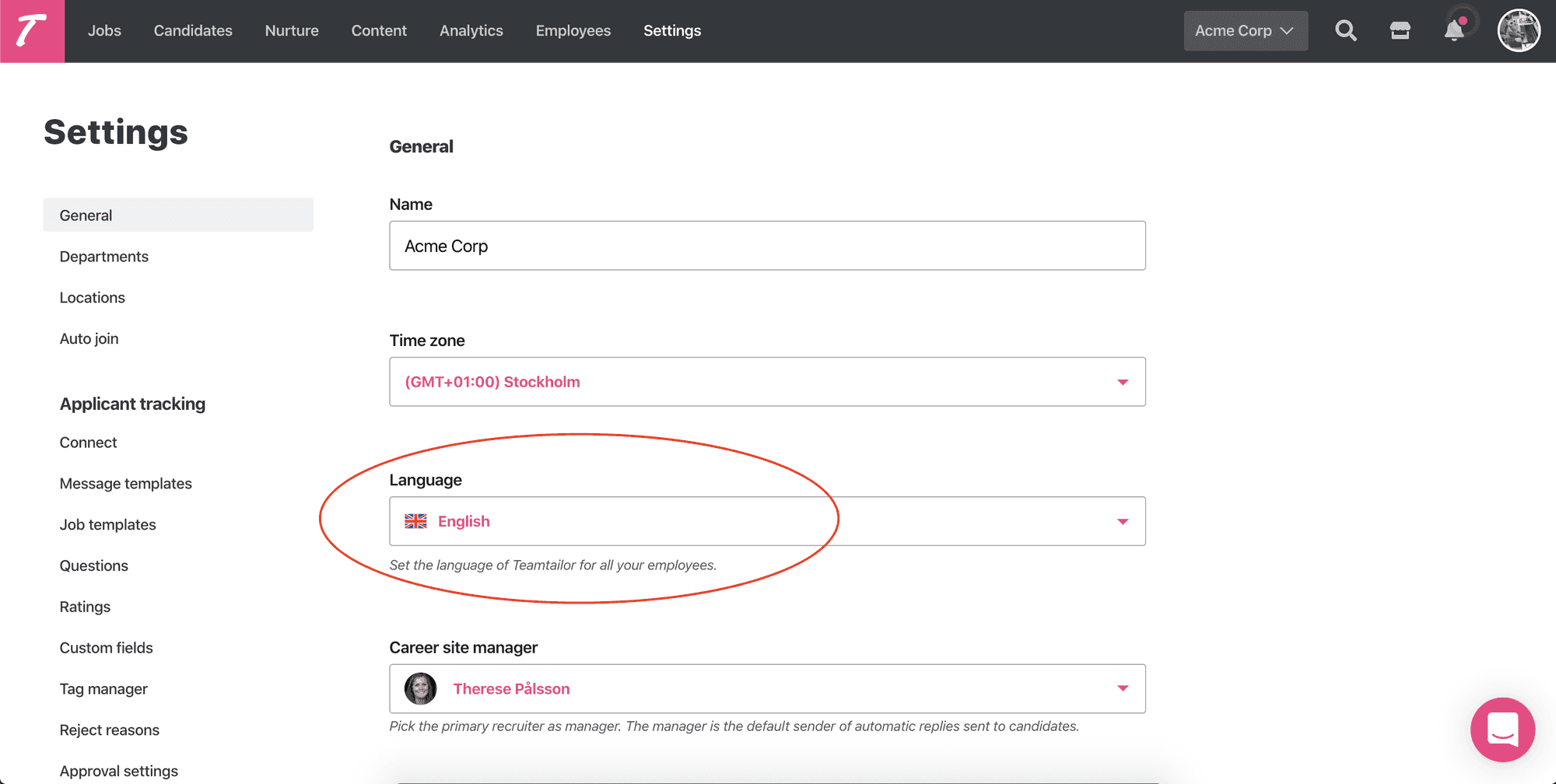Open the Acme Corp company switcher

click(x=1246, y=31)
